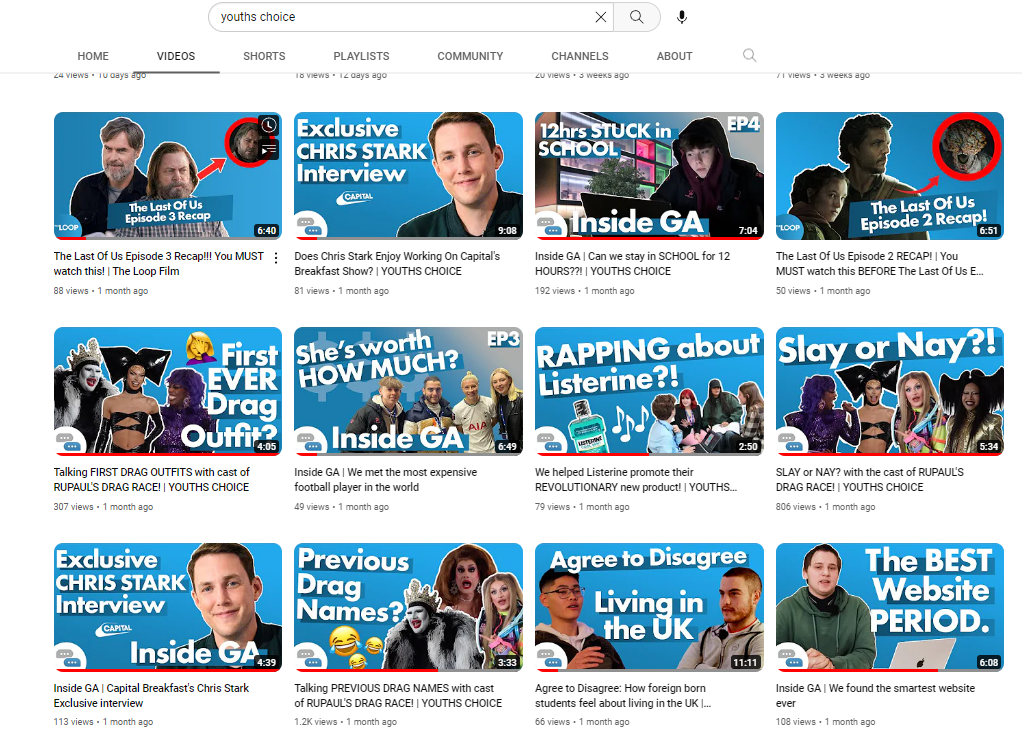Add Episode 3 Recap video to queue

pyautogui.click(x=268, y=150)
